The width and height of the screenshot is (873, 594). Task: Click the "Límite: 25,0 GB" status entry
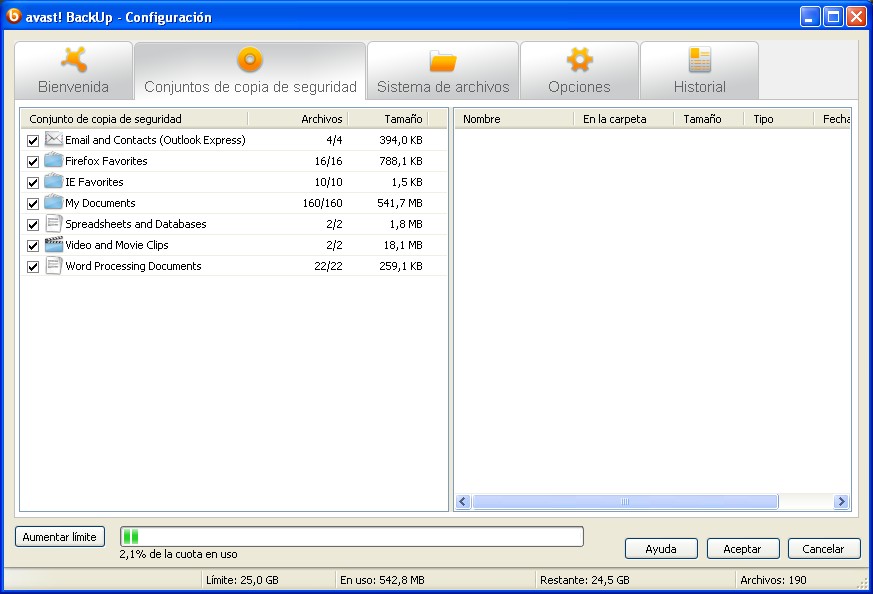tap(242, 580)
